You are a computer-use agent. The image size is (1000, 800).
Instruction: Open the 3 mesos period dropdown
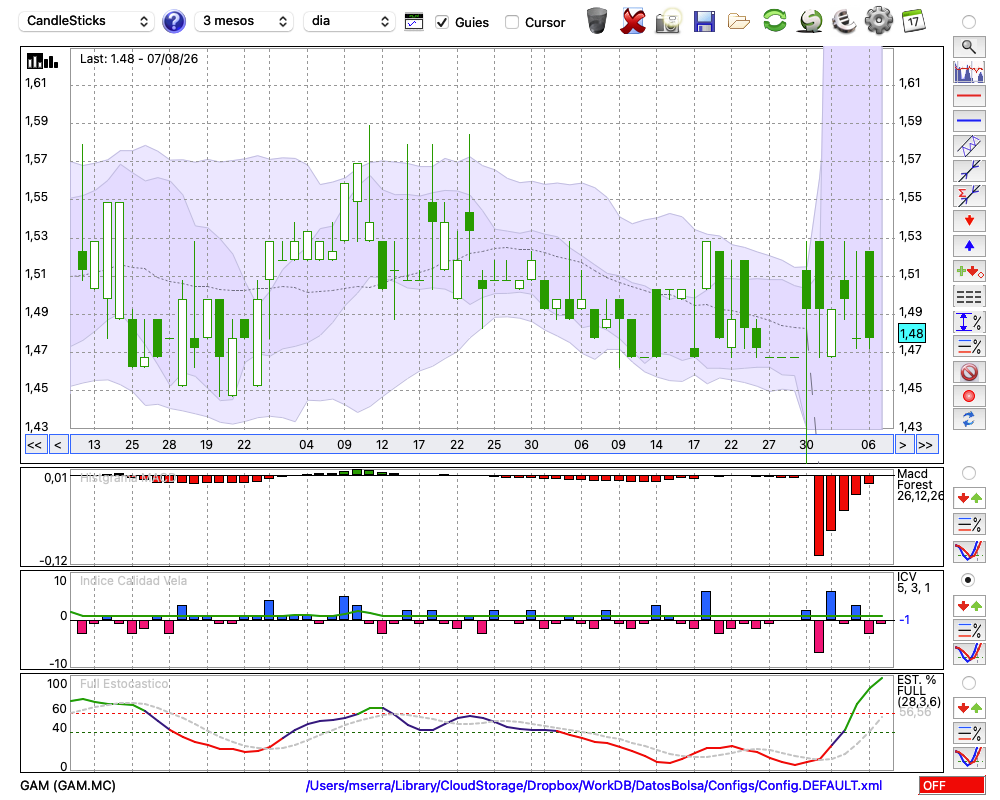[x=244, y=21]
